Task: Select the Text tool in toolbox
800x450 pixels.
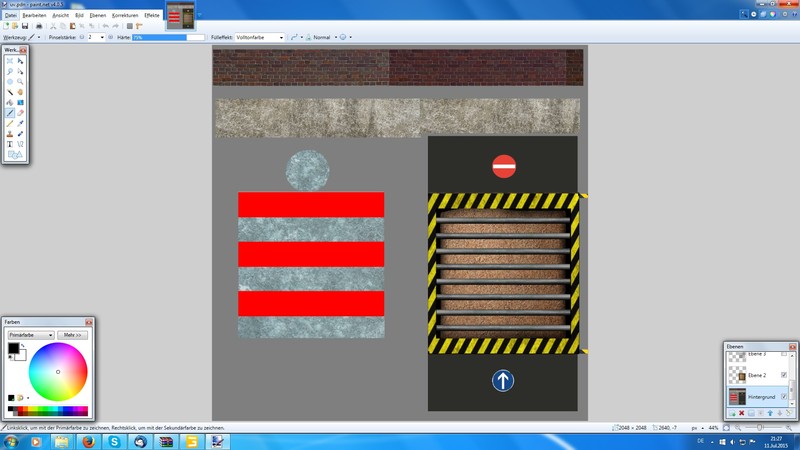Action: pyautogui.click(x=10, y=144)
